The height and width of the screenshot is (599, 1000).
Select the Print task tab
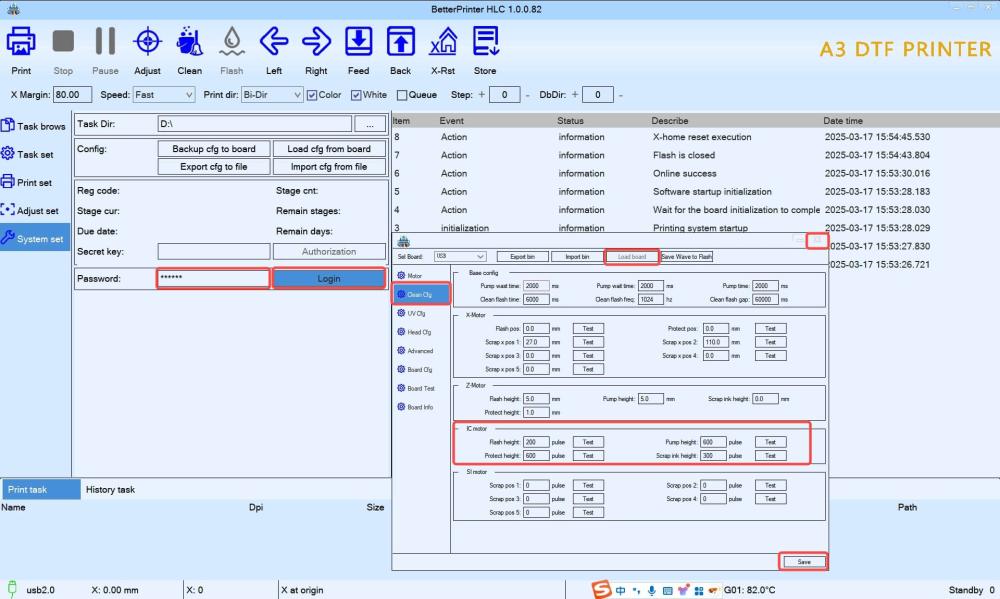[40, 489]
